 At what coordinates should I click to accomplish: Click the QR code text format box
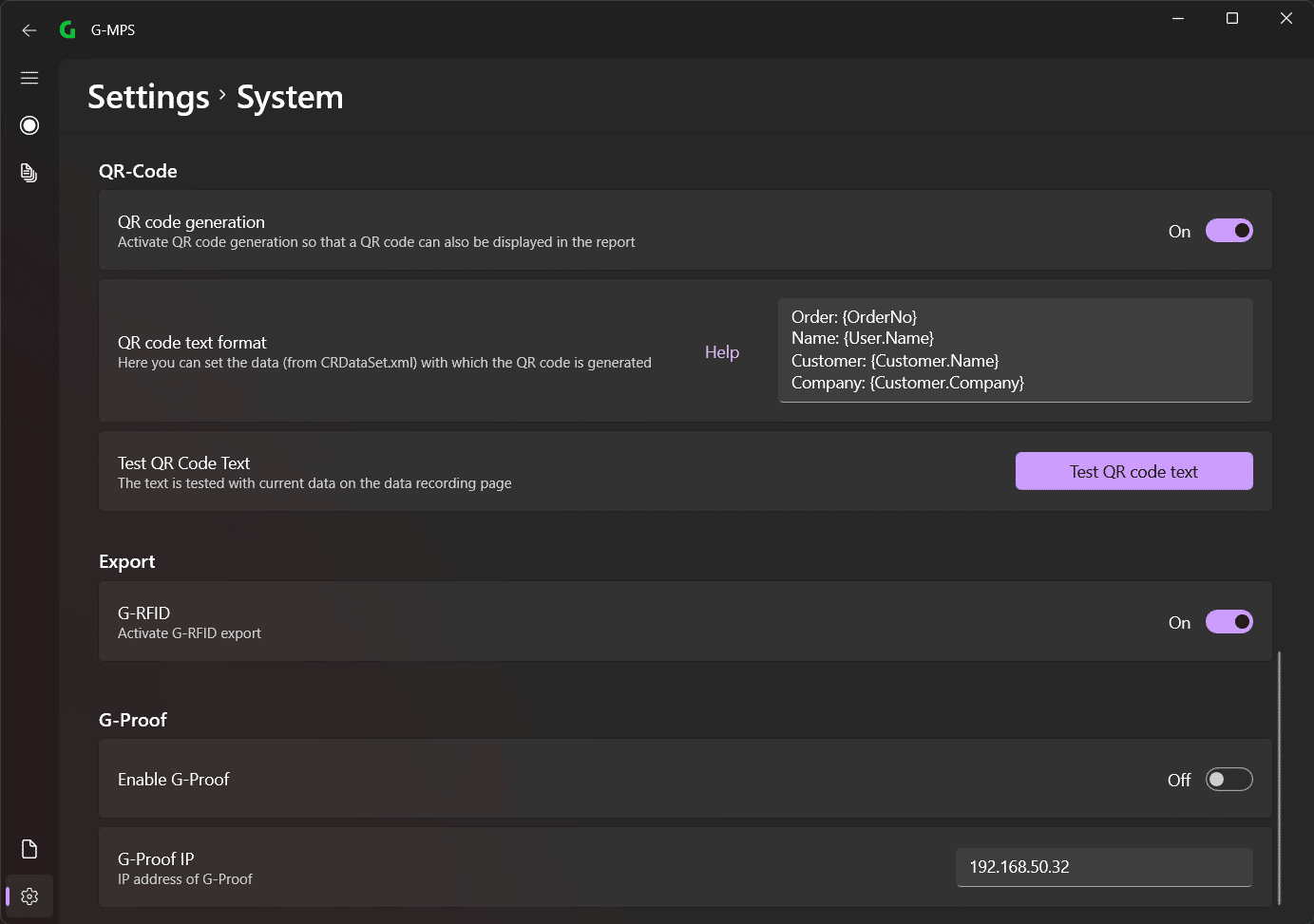click(x=1016, y=350)
